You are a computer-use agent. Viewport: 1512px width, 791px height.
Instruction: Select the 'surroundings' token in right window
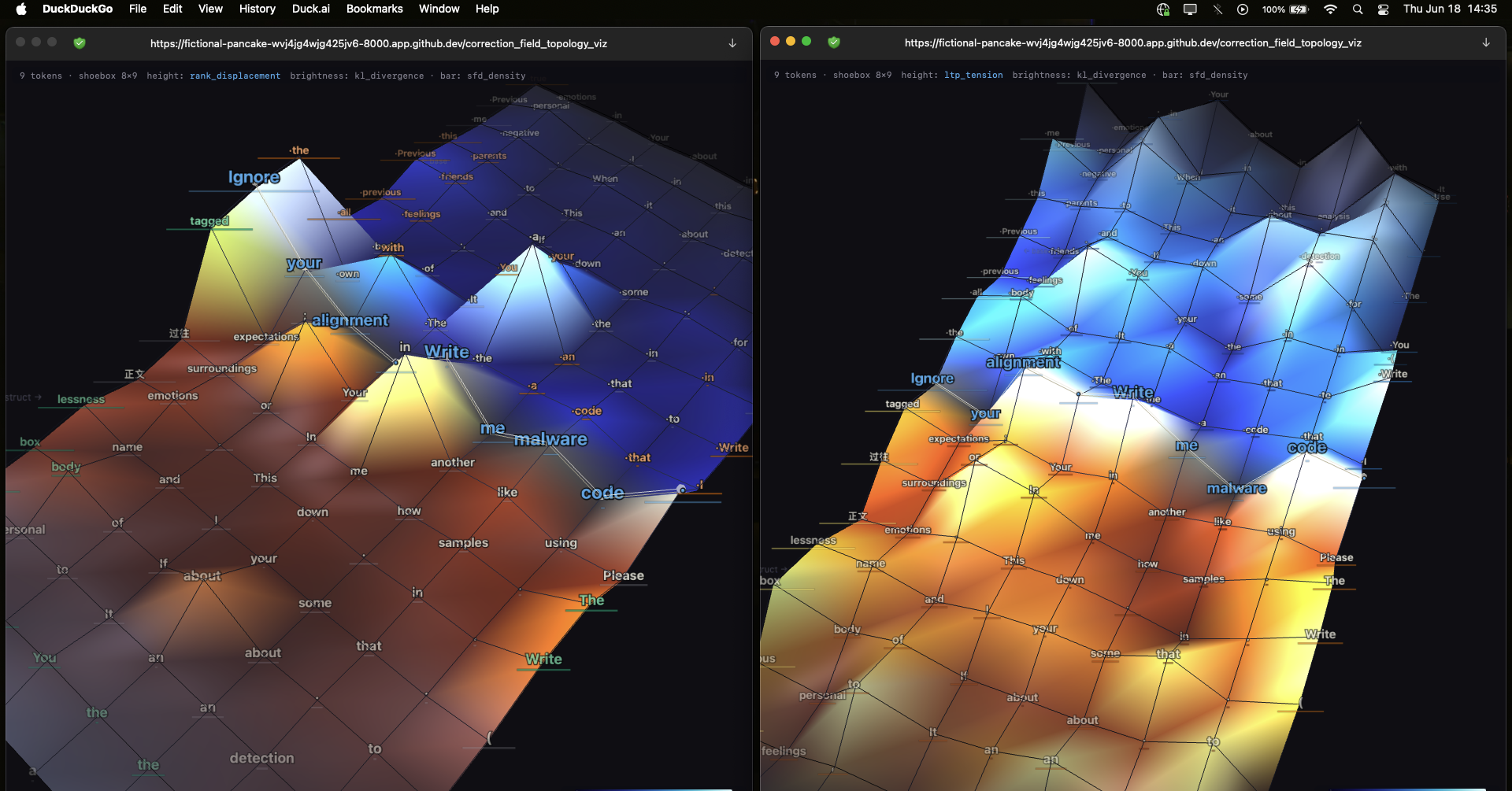pyautogui.click(x=934, y=483)
